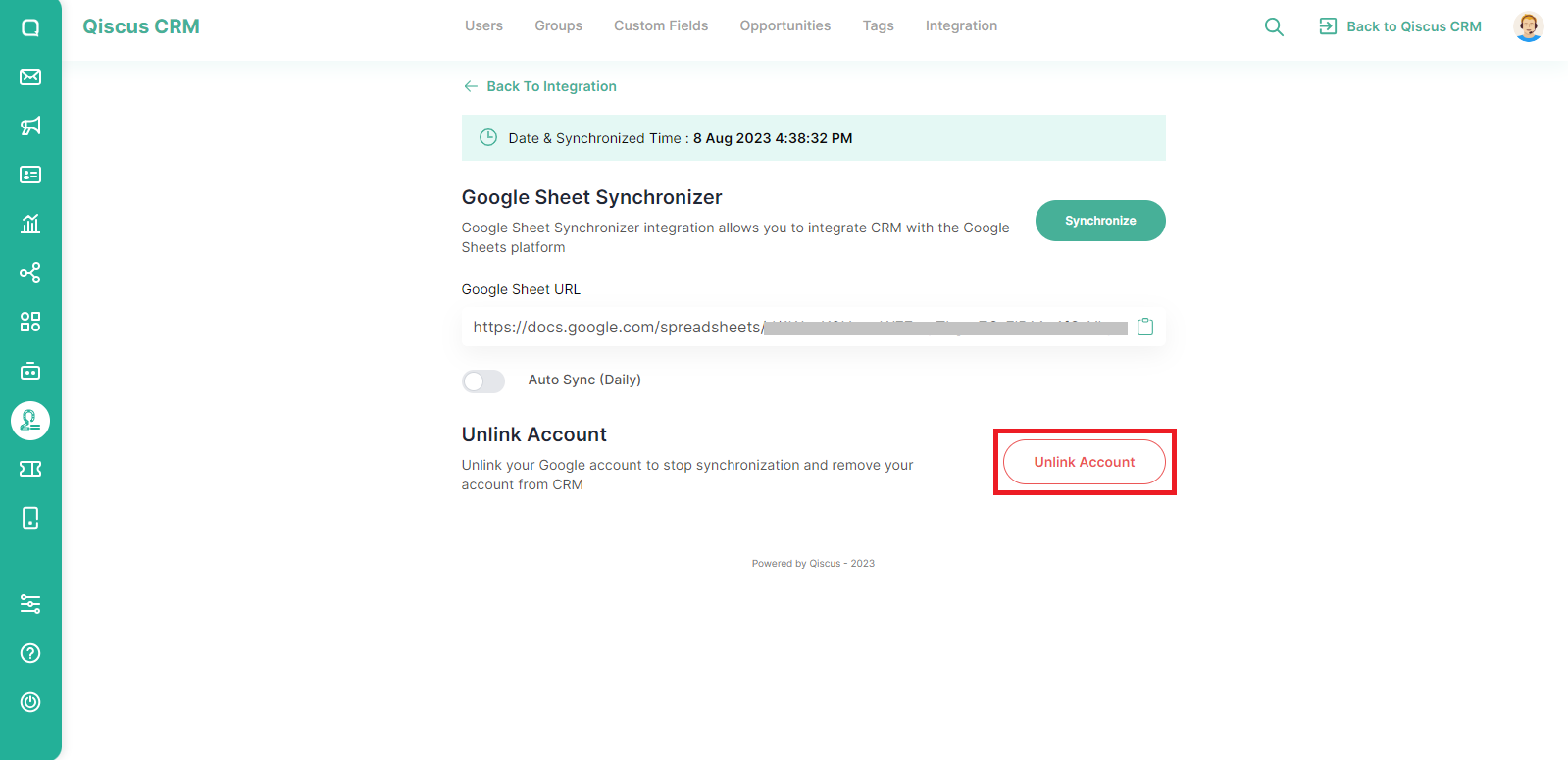Click the Unlink Account button
The width and height of the screenshot is (1568, 760).
1085,462
